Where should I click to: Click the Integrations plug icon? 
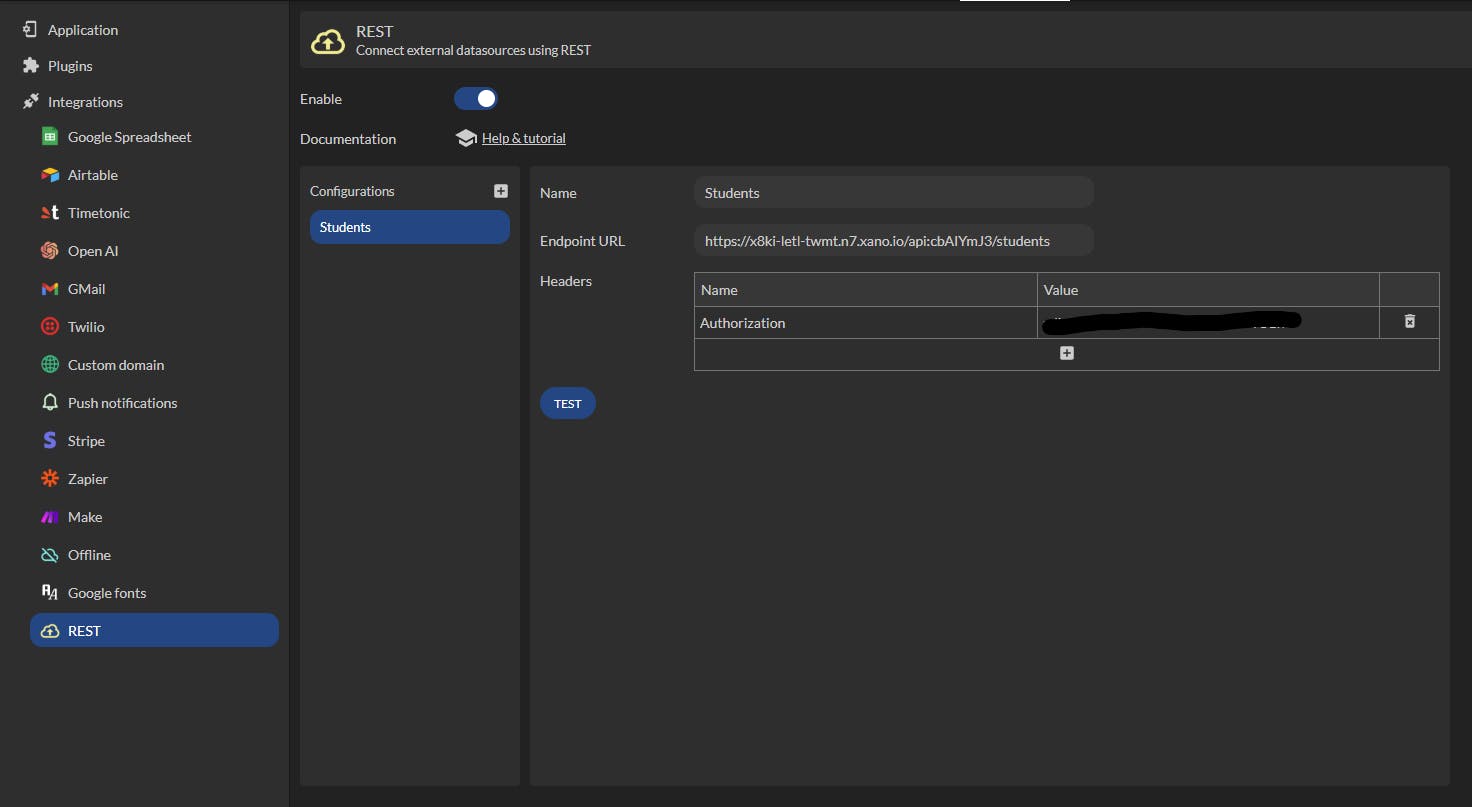[x=30, y=102]
